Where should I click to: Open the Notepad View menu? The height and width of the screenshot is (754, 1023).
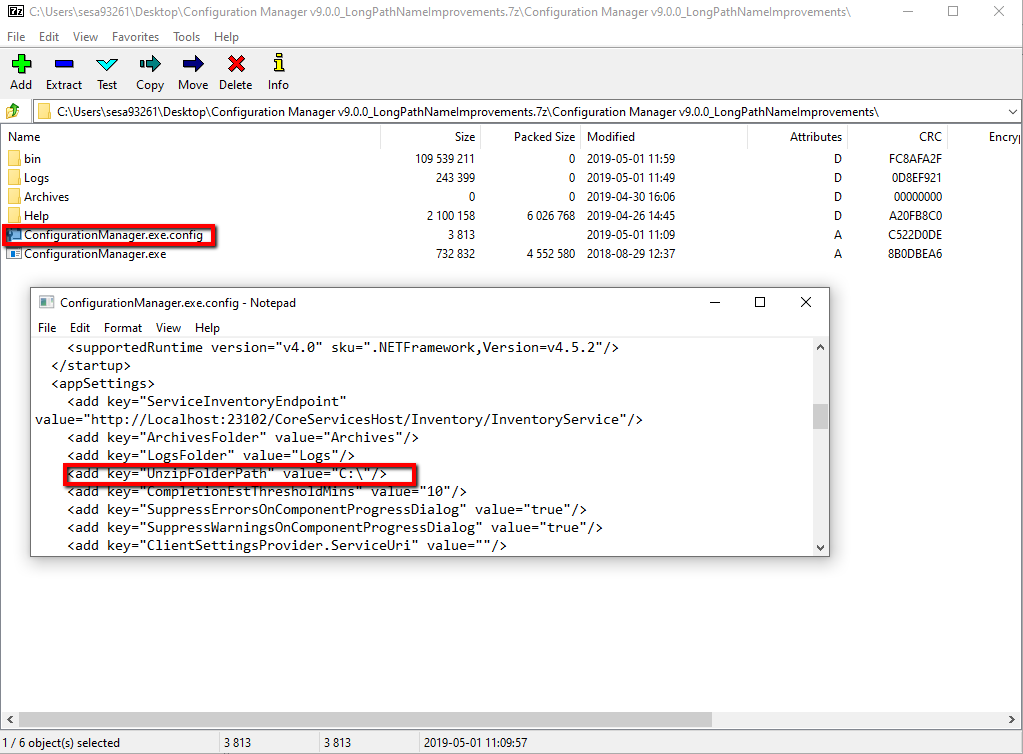pos(168,327)
